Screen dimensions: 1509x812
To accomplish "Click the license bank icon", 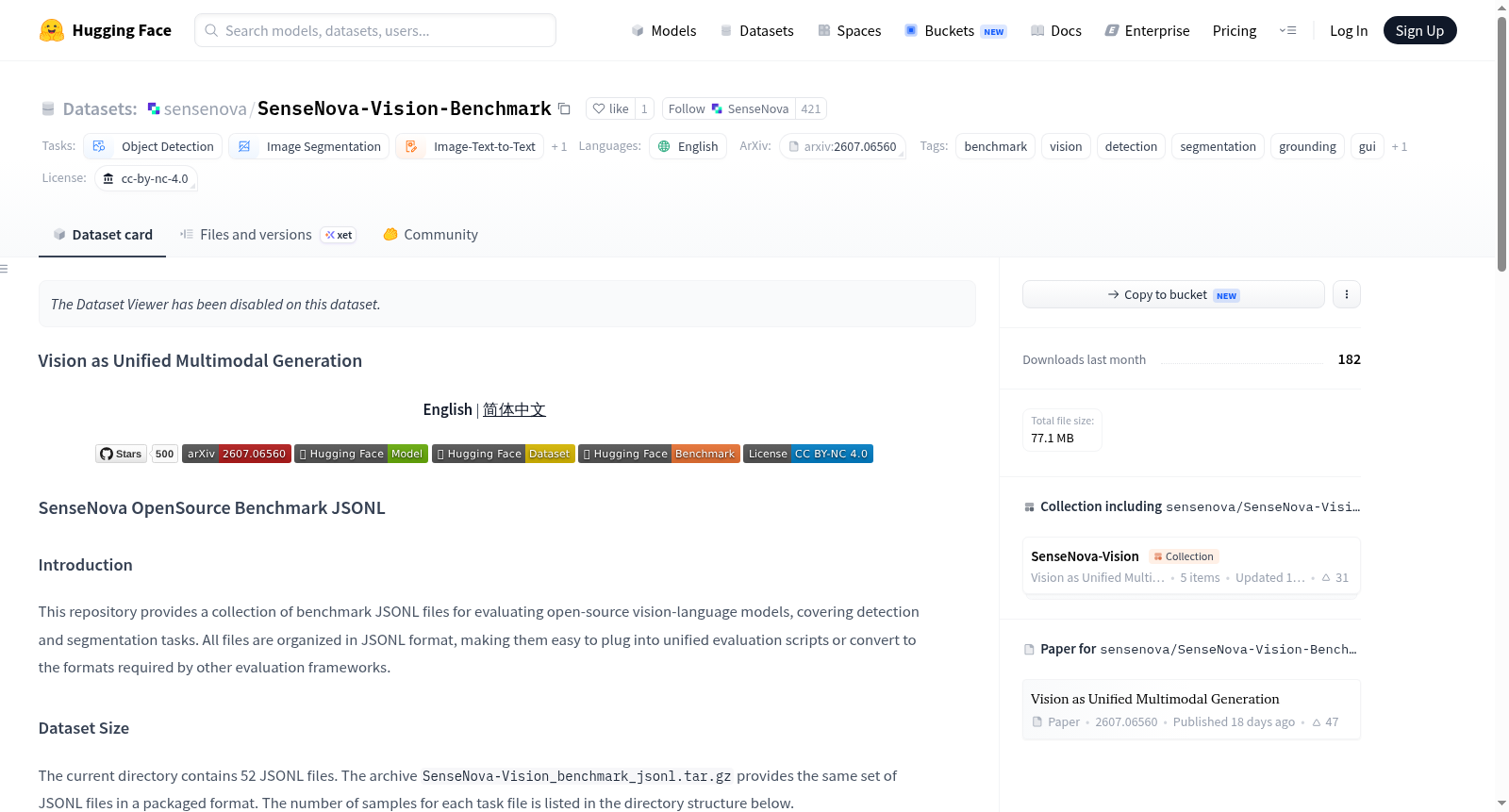I will 108,178.
